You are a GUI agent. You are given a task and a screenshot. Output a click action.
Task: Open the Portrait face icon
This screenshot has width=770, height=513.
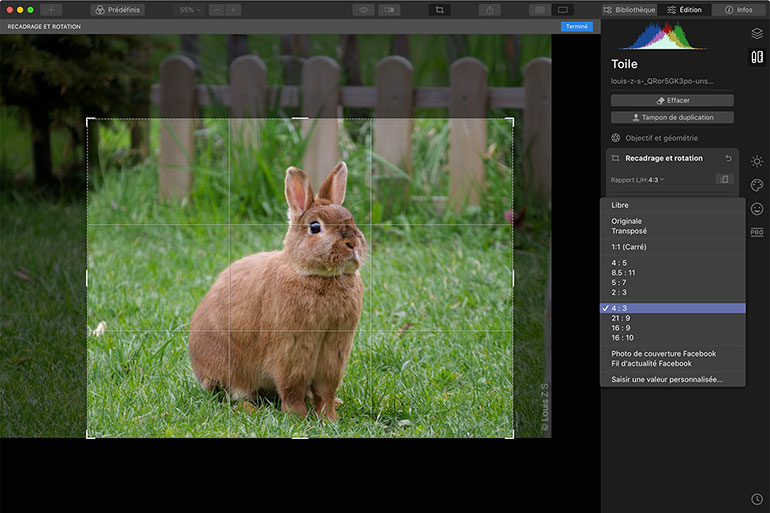coord(756,209)
